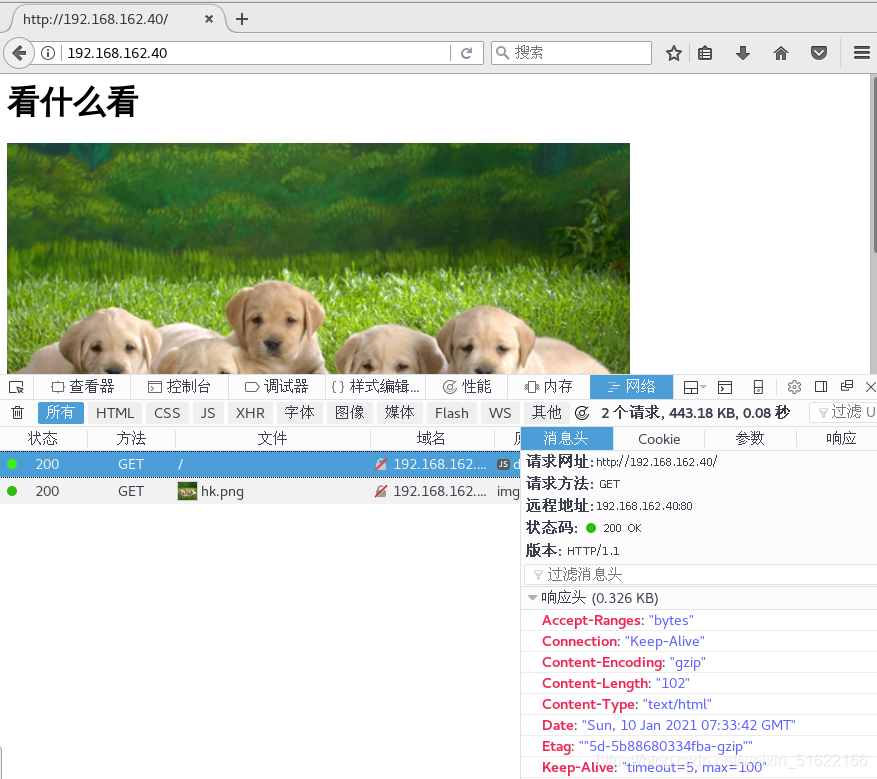Viewport: 877px width, 779px height.
Task: Filter requests by 字体 fonts
Action: tap(299, 413)
